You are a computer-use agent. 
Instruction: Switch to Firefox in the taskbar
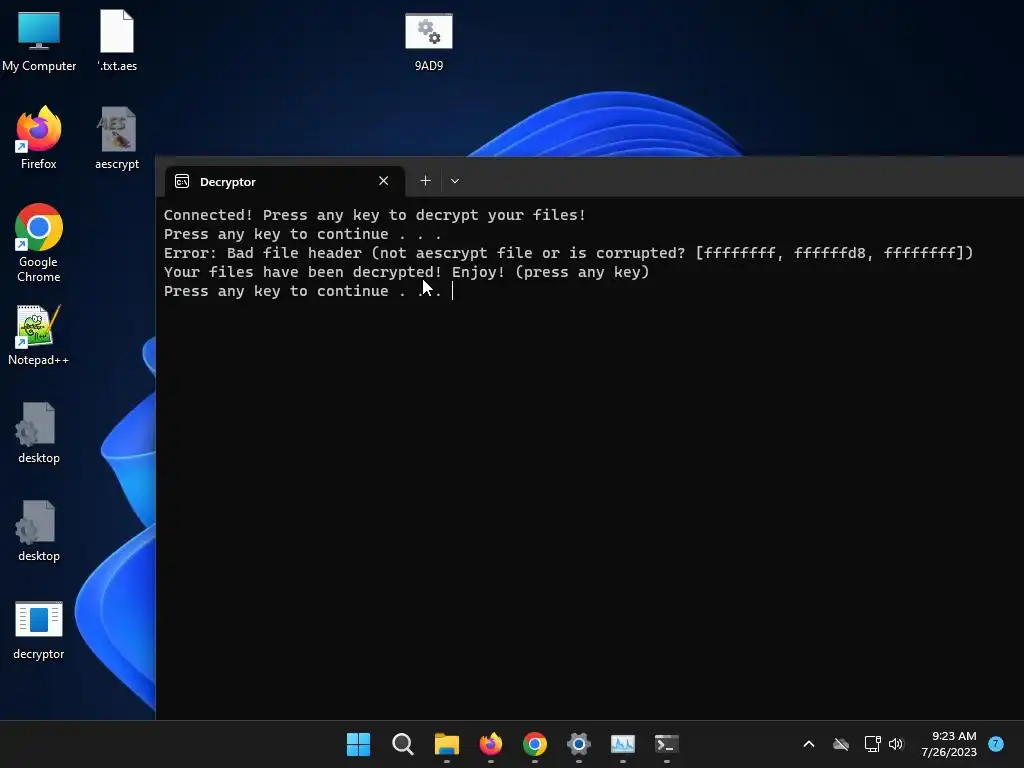click(490, 744)
